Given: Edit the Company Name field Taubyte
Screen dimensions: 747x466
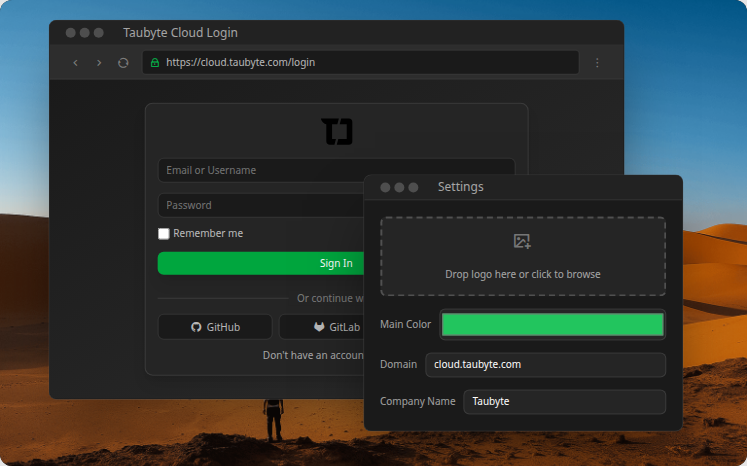Looking at the screenshot, I should tap(564, 402).
